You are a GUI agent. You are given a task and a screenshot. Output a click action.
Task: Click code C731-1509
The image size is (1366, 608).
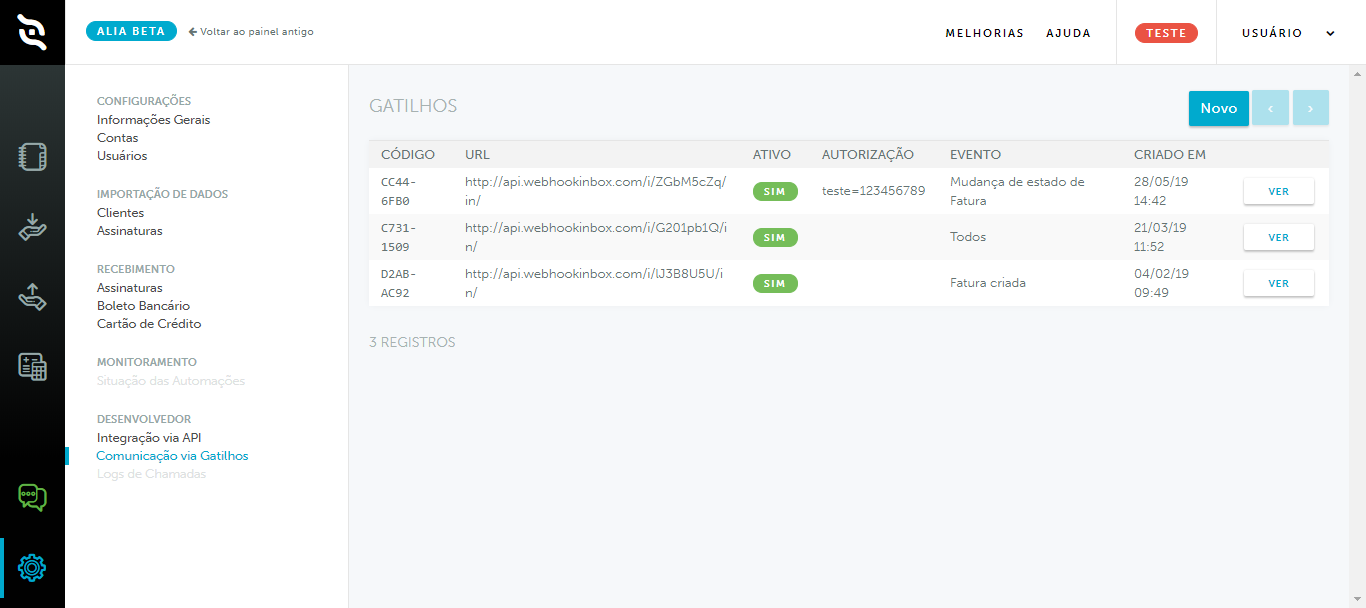(x=398, y=237)
